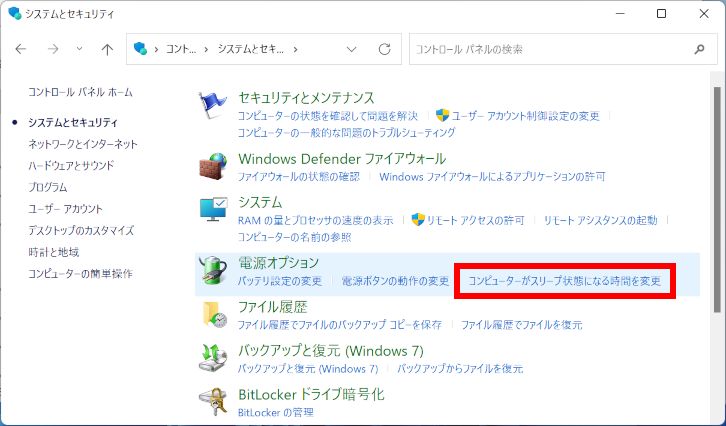Open BitLocker ドライブ暗号化 heading

click(311, 395)
